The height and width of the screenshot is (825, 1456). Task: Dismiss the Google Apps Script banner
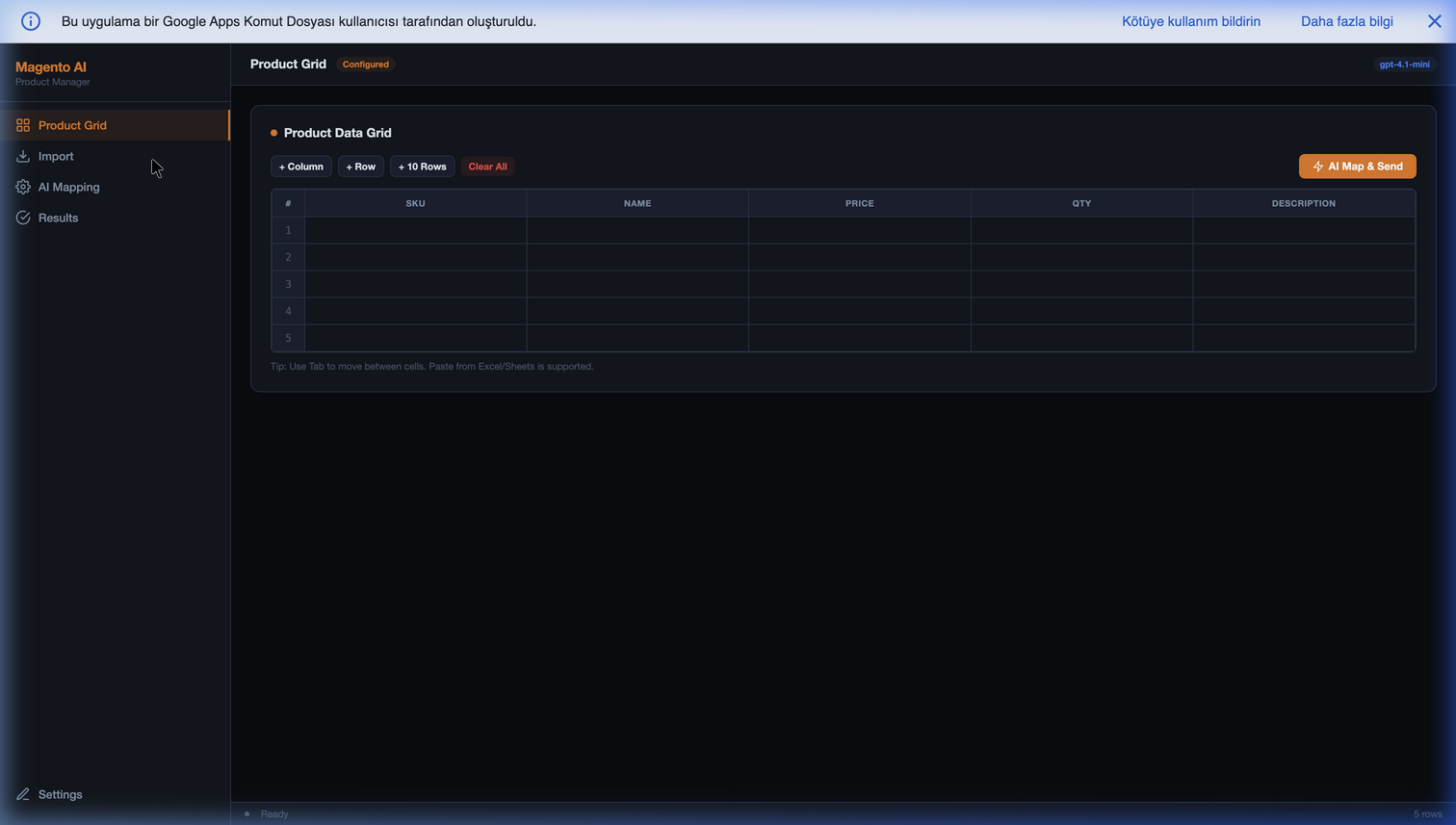pos(1434,21)
